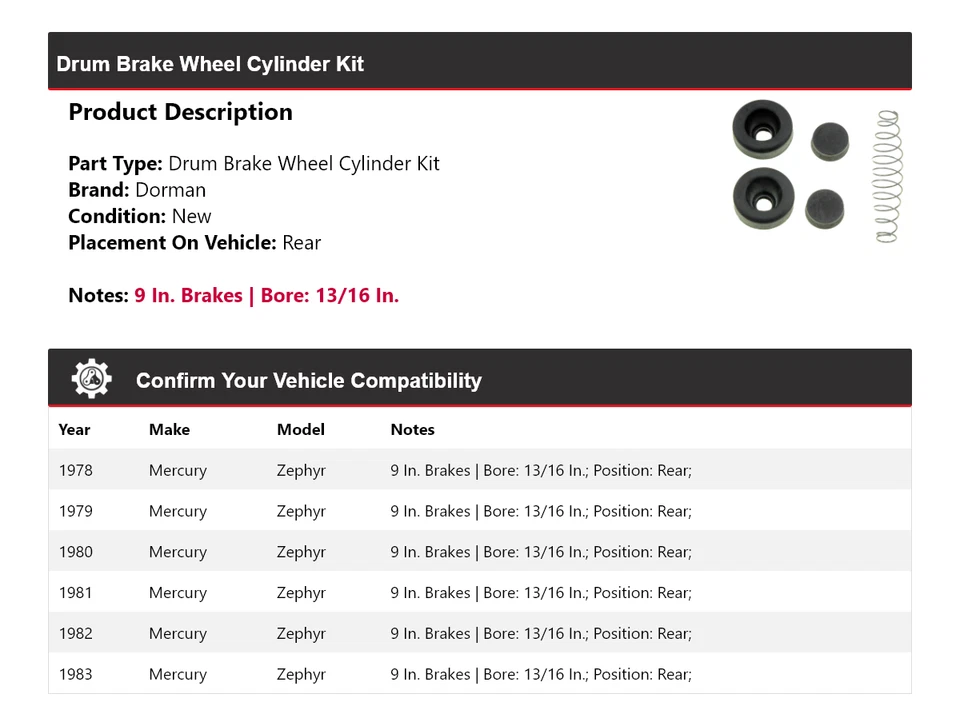The width and height of the screenshot is (960, 726).
Task: Click the Notes column header in table
Action: coord(412,430)
